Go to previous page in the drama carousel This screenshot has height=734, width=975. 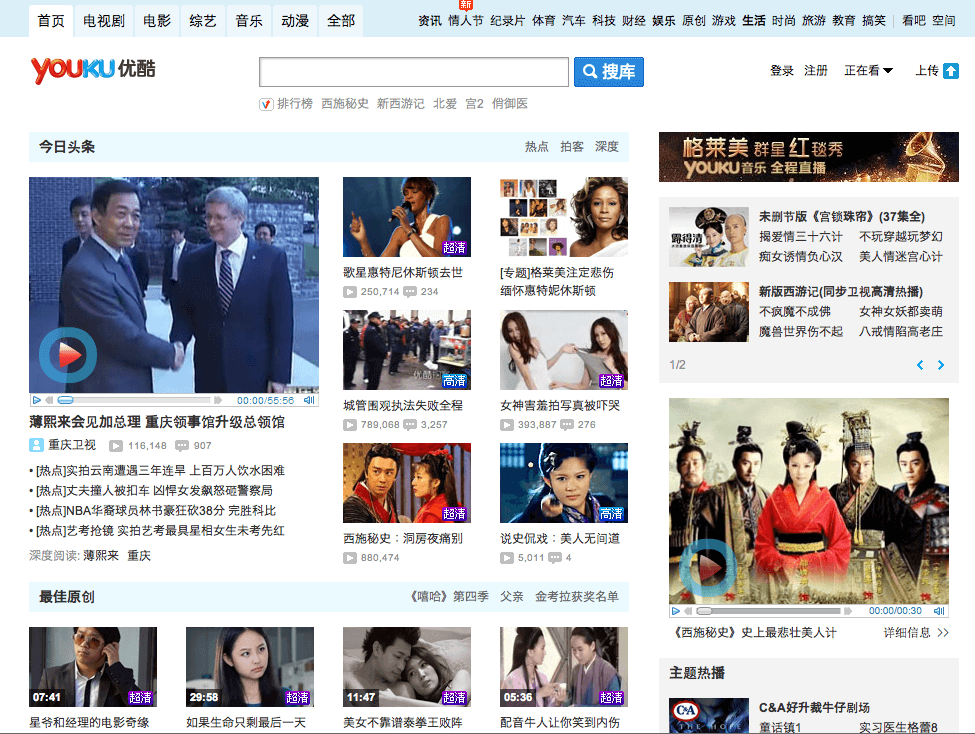[x=920, y=365]
